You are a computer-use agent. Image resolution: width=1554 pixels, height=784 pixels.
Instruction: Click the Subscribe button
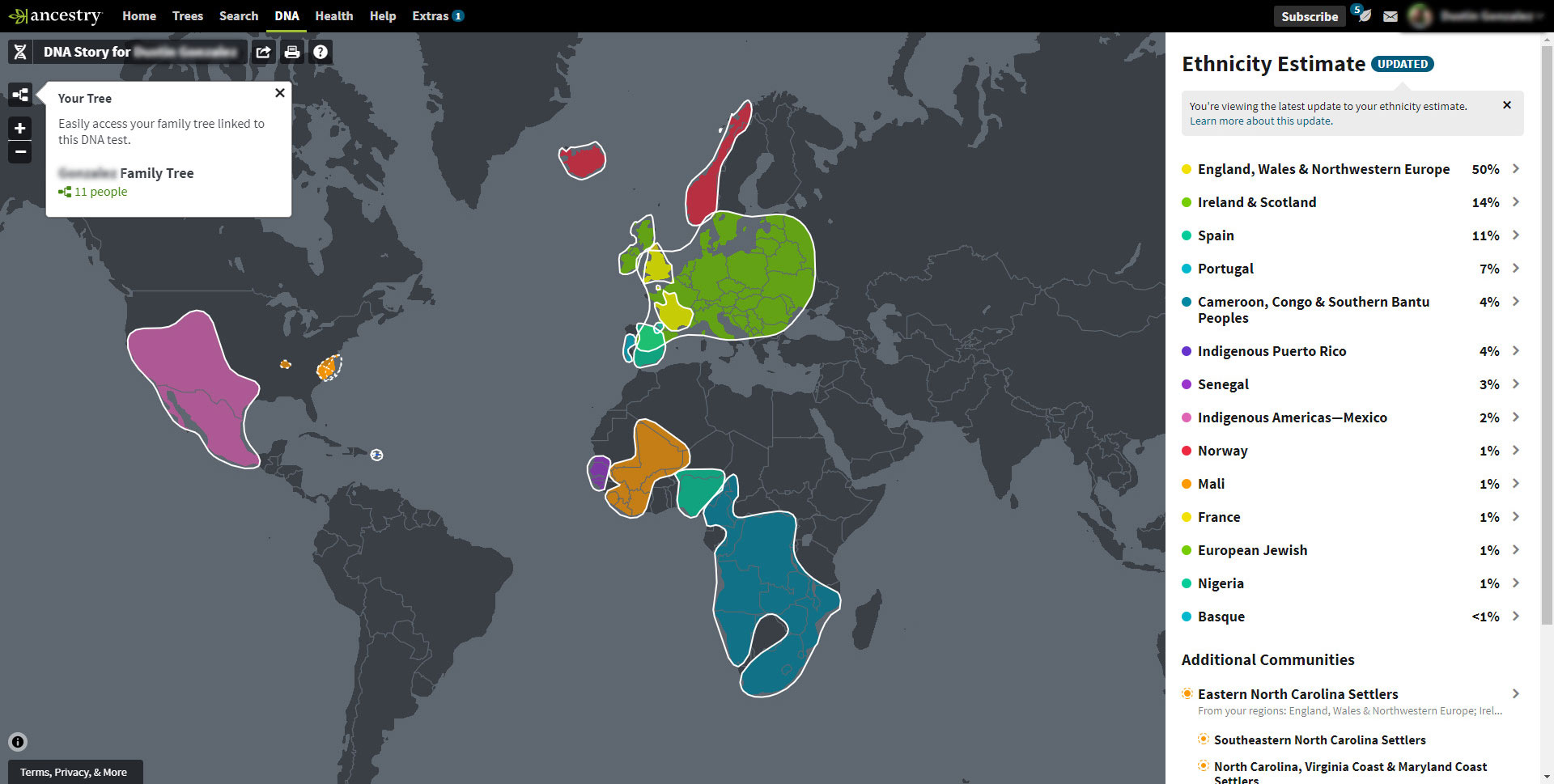coord(1309,16)
